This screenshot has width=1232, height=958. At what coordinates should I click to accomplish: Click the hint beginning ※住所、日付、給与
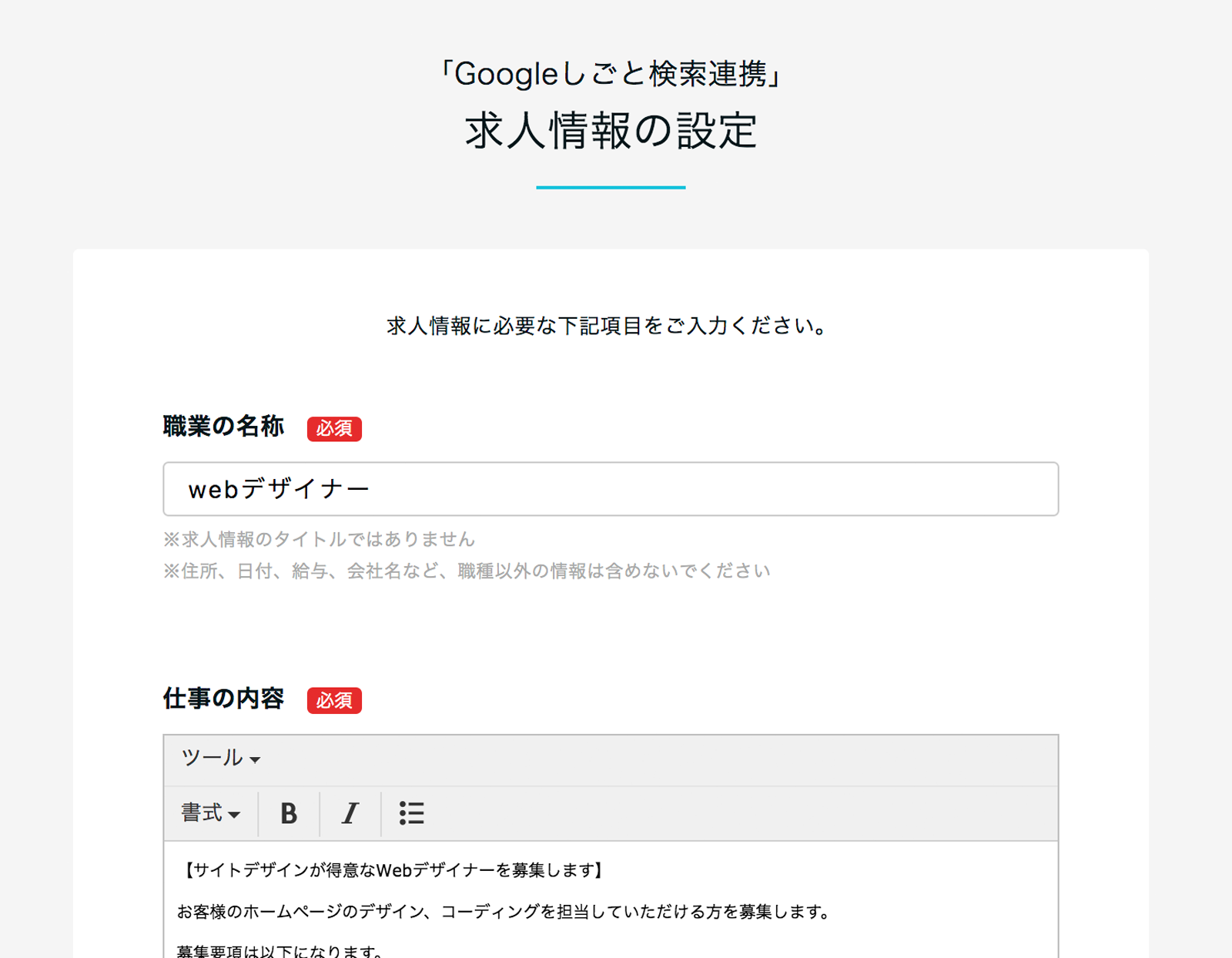[467, 571]
